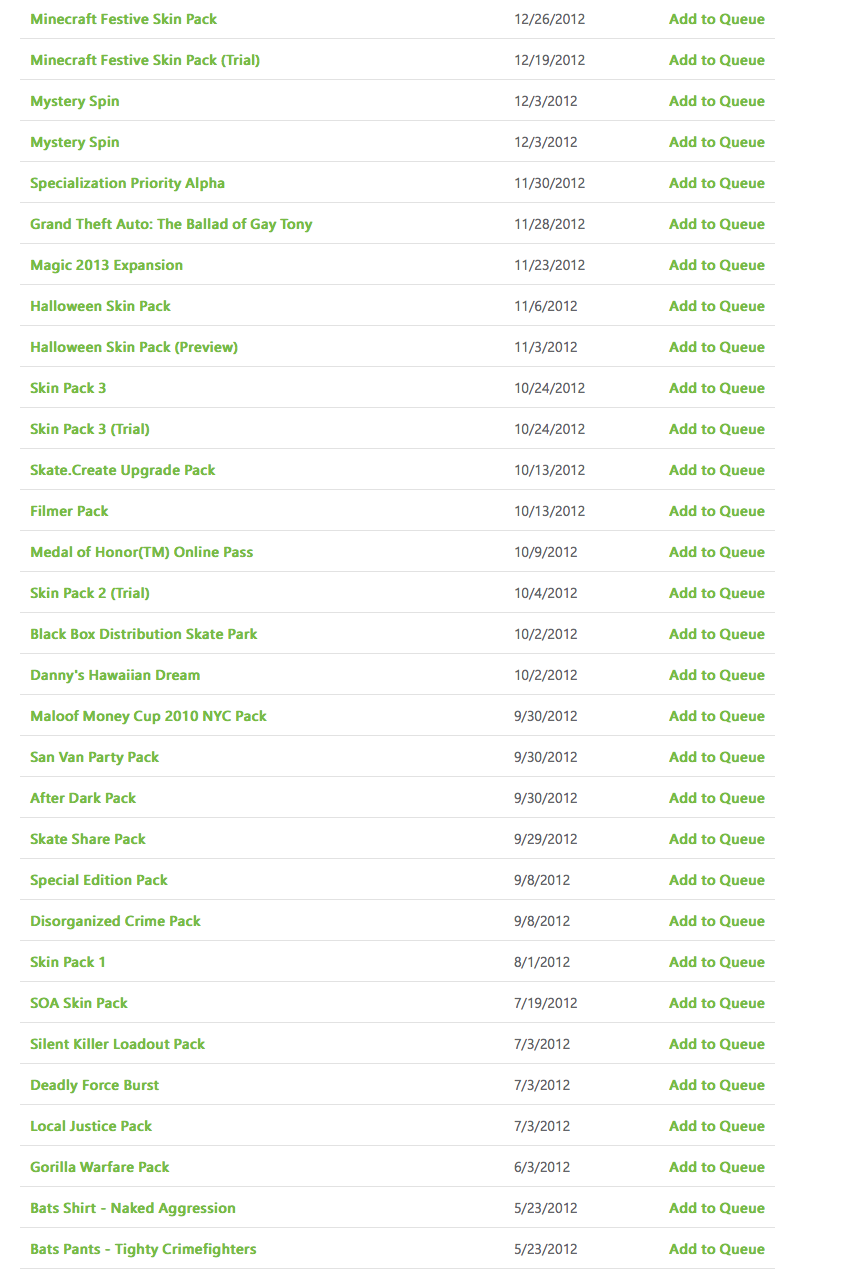Open the Filmer Pack link
The image size is (846, 1275).
tap(69, 511)
